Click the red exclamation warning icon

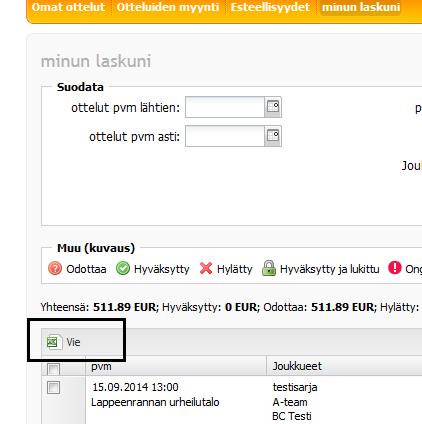pyautogui.click(x=395, y=268)
